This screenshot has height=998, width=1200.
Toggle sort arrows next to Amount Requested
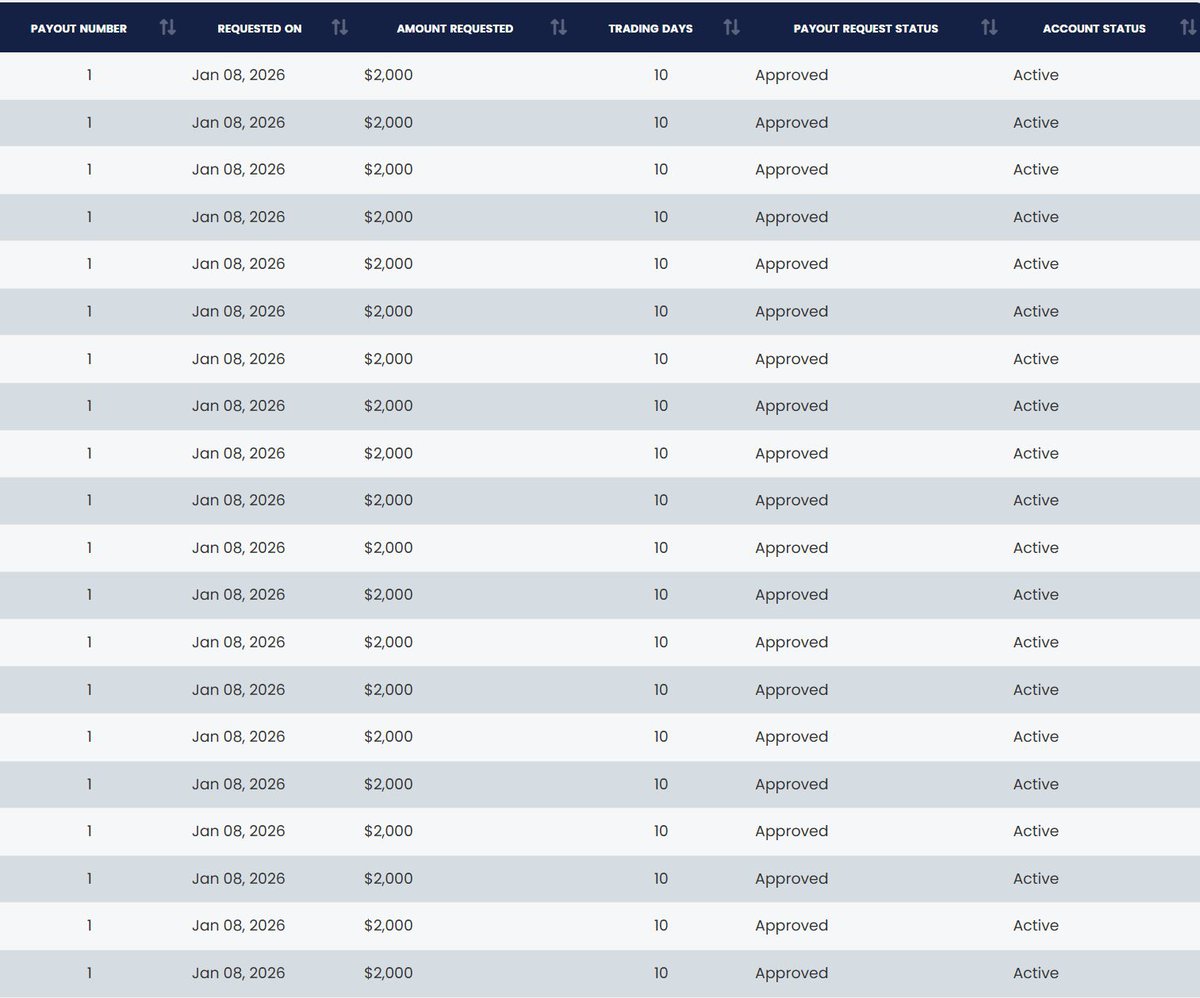coord(558,28)
